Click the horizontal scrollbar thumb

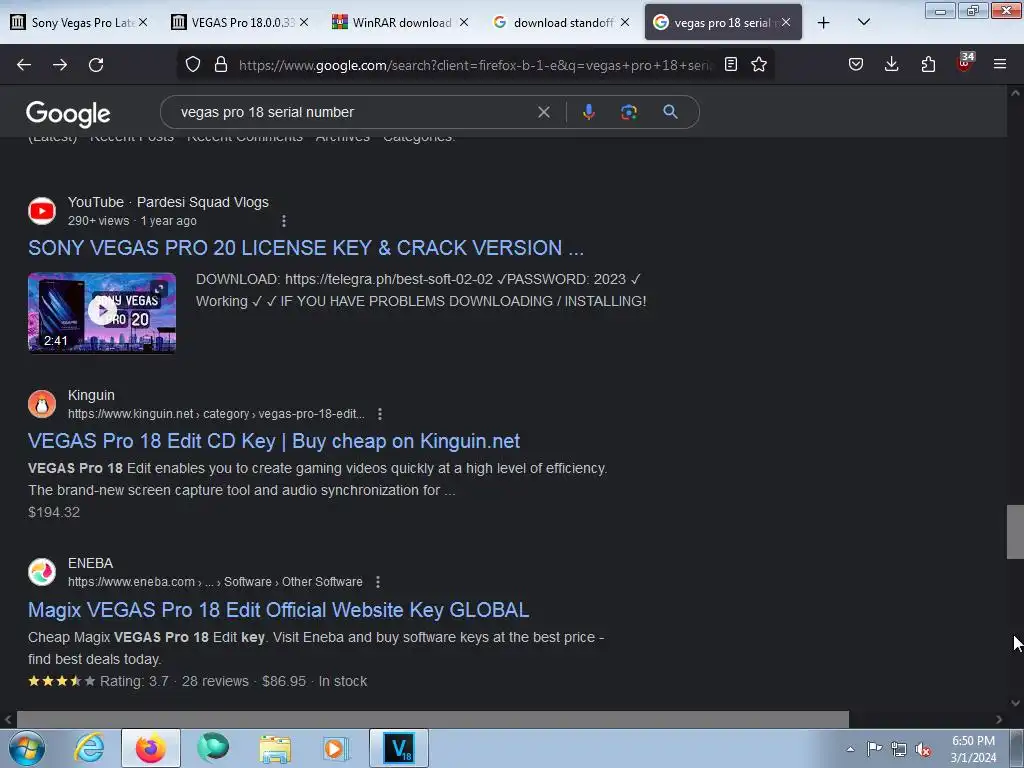click(x=432, y=720)
